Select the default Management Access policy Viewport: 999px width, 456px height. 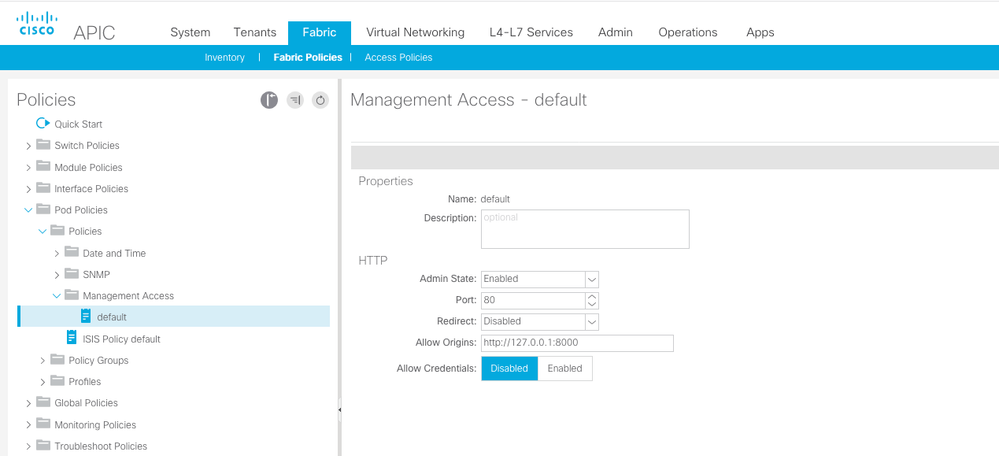[173, 317]
